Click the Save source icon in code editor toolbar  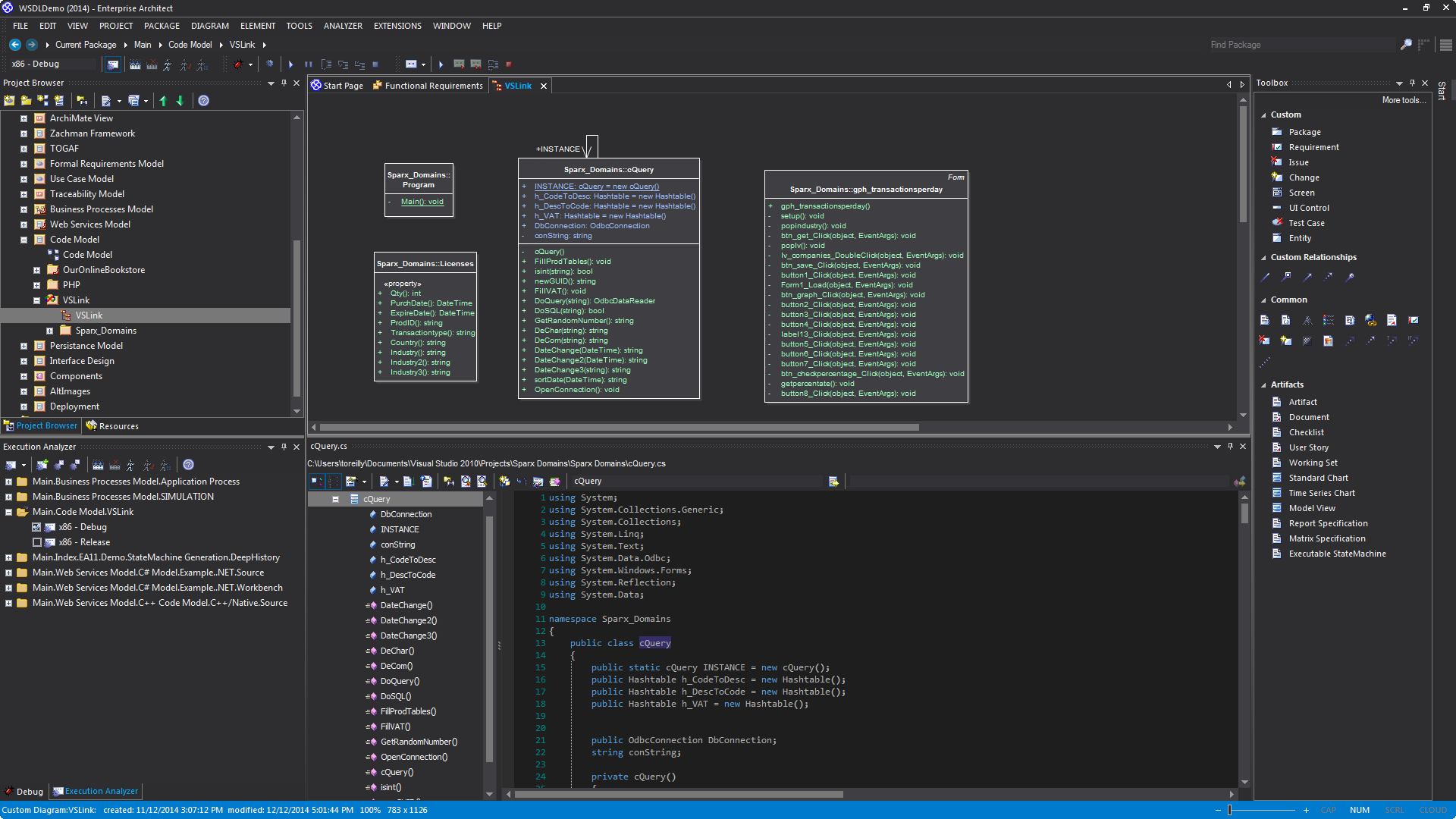408,482
